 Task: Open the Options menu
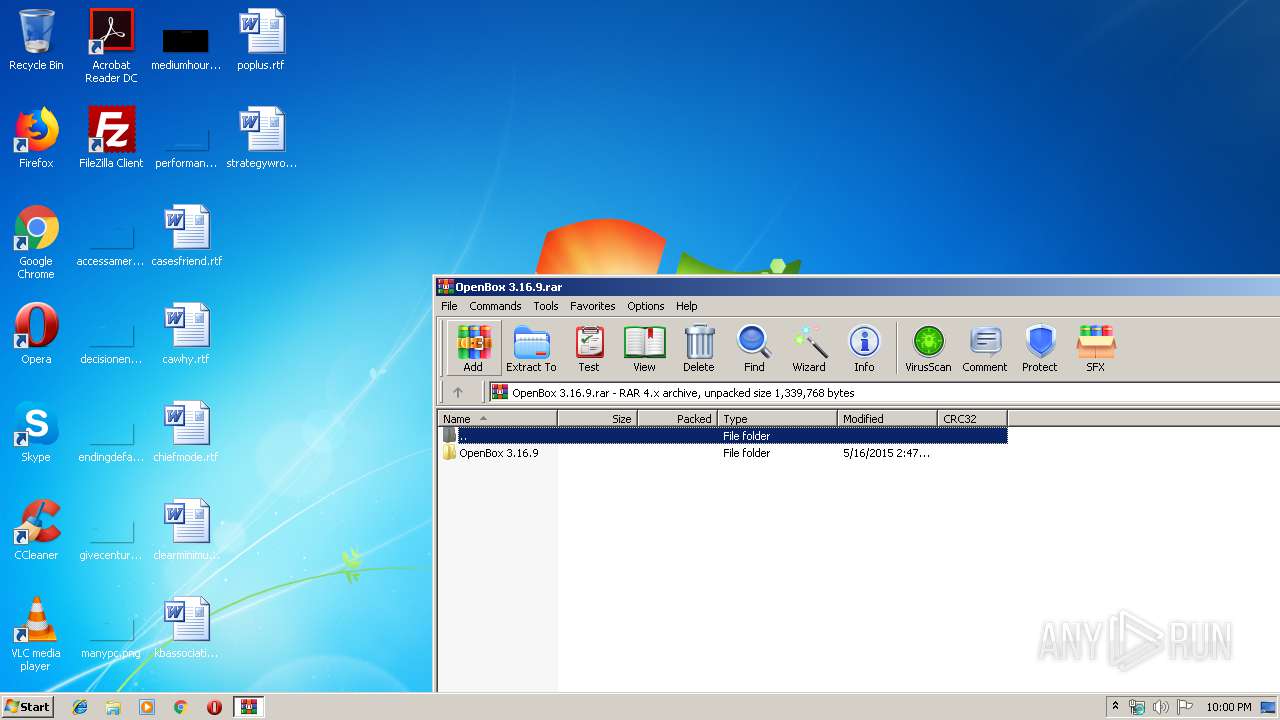(x=646, y=306)
